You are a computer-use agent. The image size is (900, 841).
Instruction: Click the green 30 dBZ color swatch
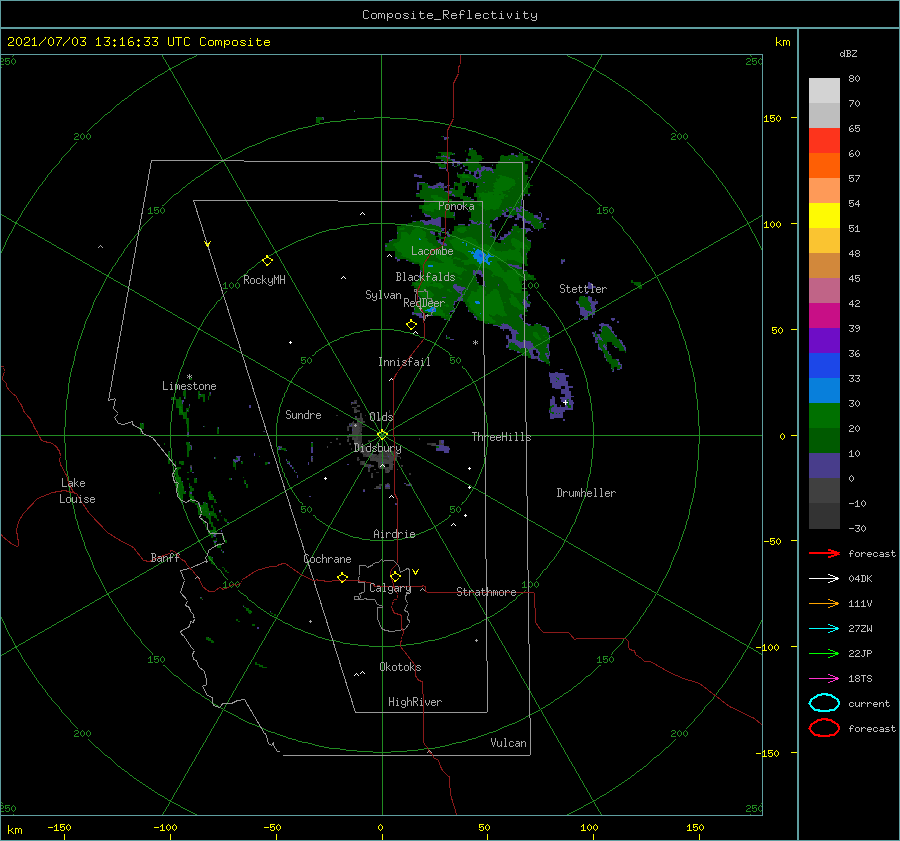[824, 415]
